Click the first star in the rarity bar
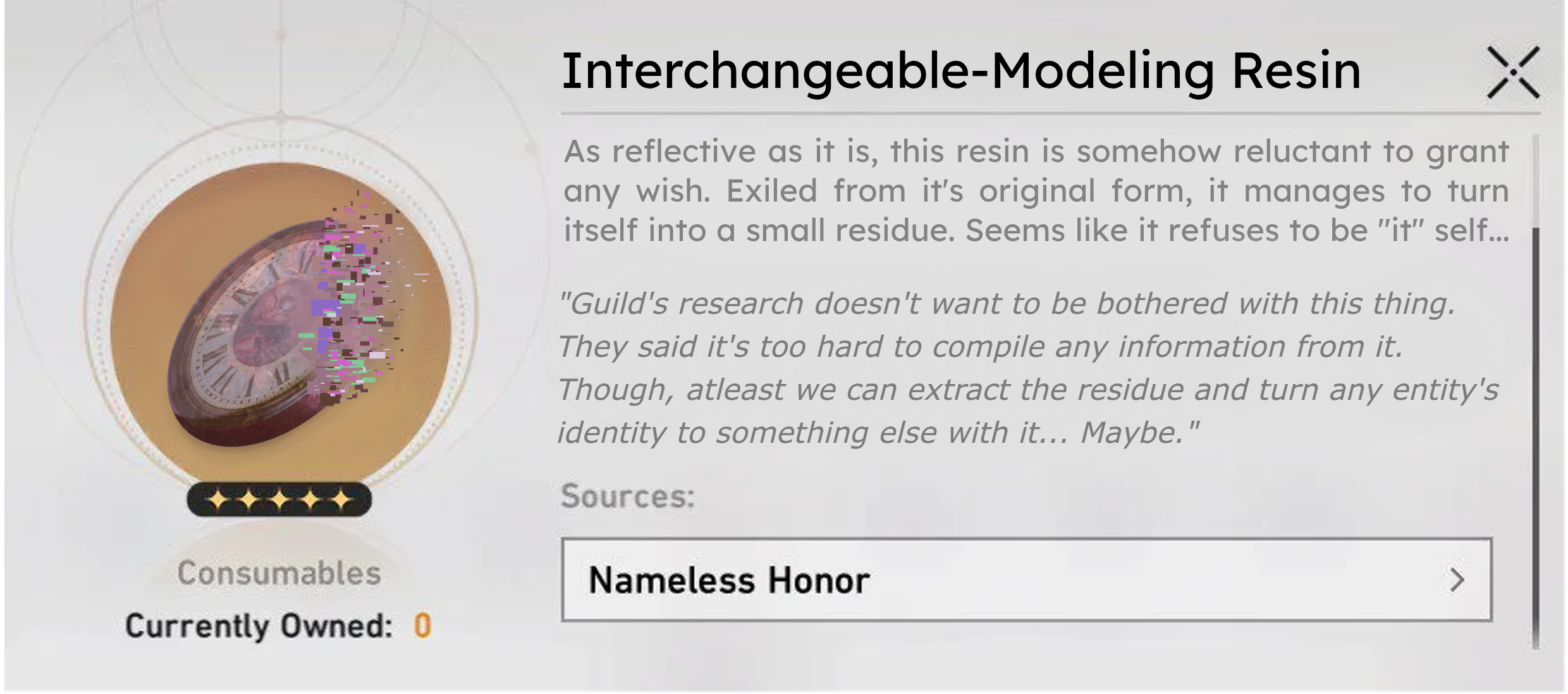The image size is (1568, 694). pyautogui.click(x=217, y=500)
